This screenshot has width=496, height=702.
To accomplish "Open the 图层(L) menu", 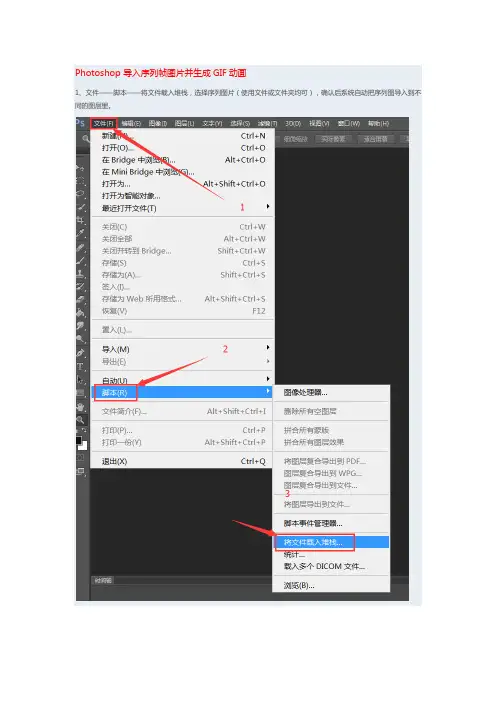I will coord(184,124).
